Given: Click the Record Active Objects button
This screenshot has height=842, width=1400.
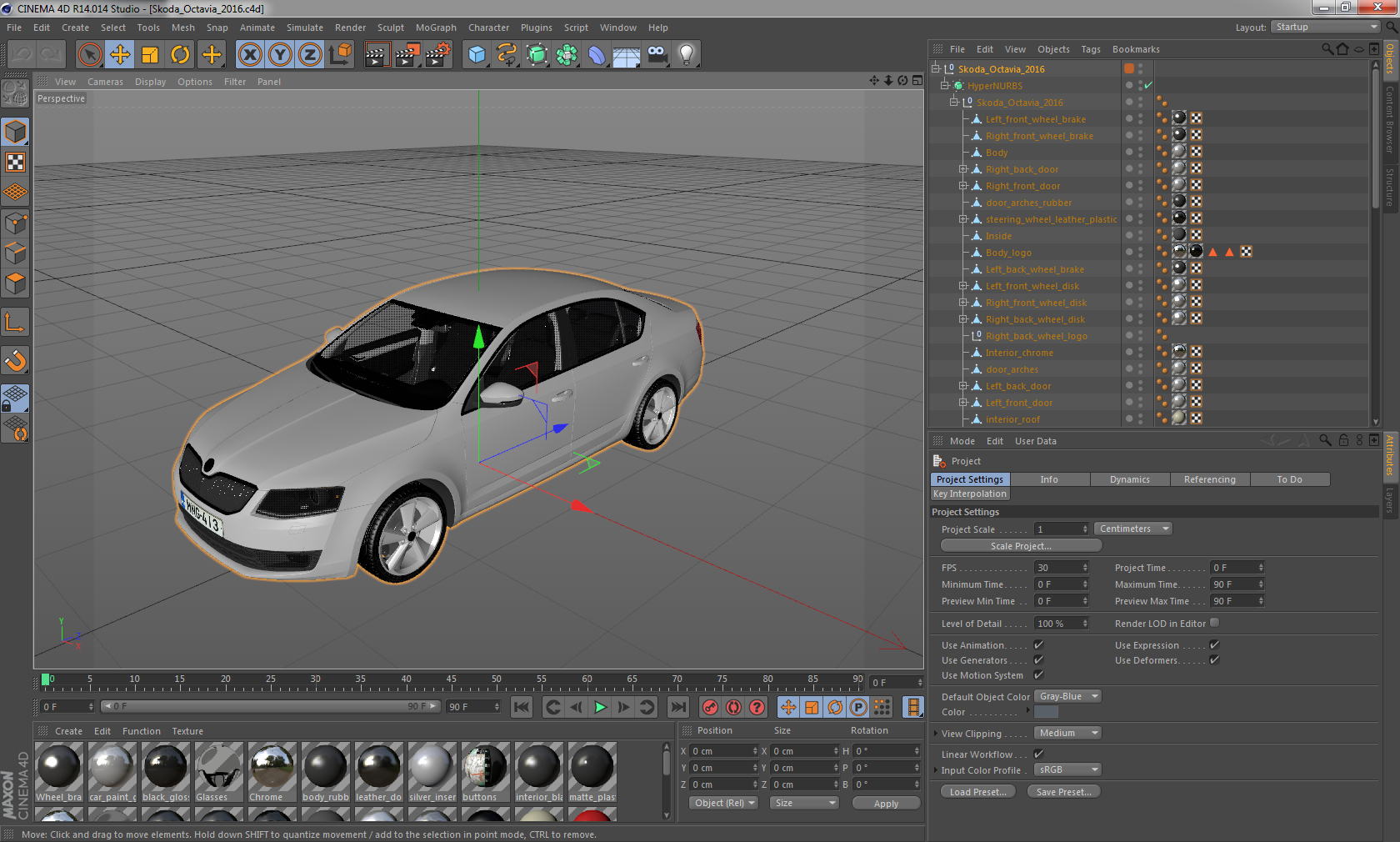Looking at the screenshot, I should 710,707.
